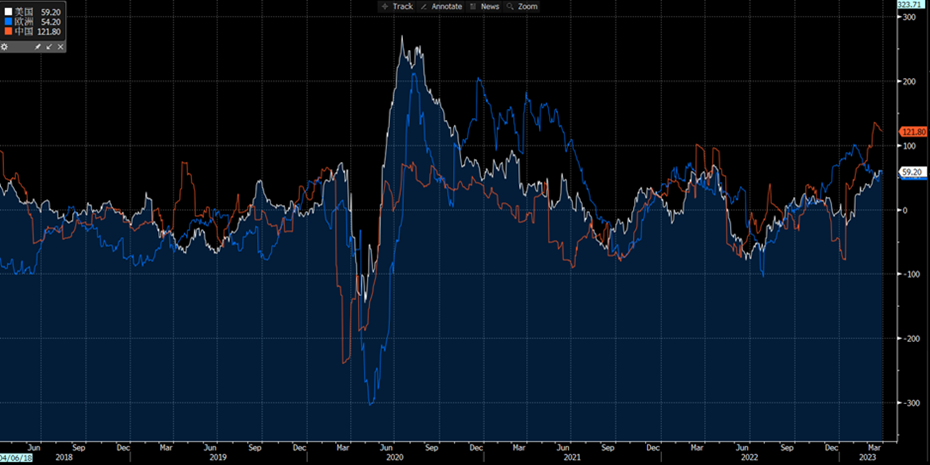Screen dimensions: 930x465
Task: Collapse legend with the arrow icon
Action: pyautogui.click(x=49, y=46)
